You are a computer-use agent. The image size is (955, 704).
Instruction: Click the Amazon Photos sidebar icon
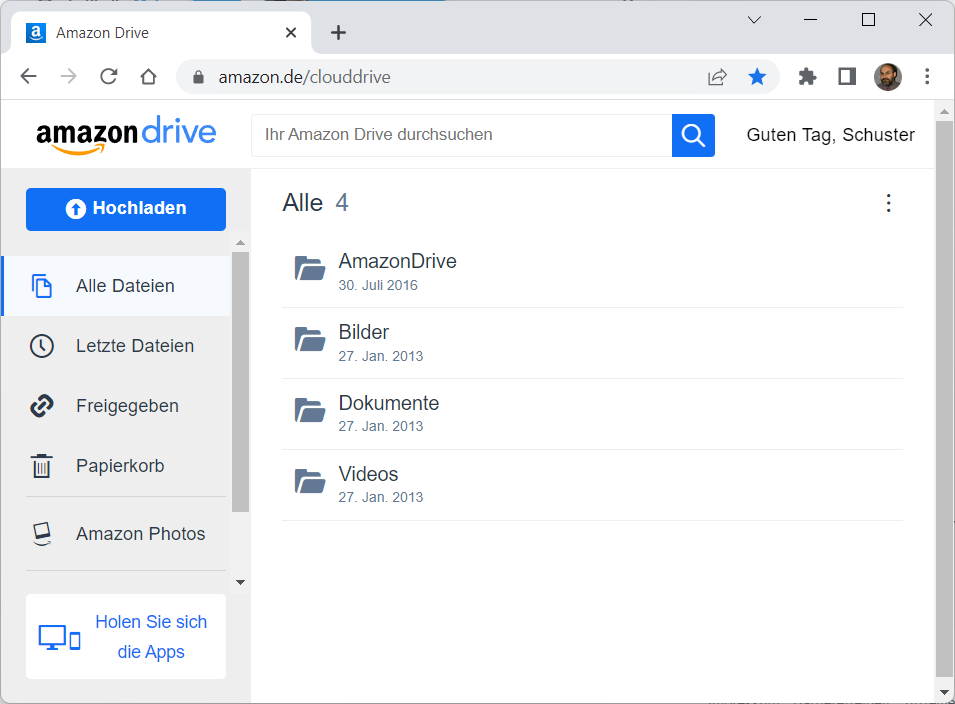pos(42,534)
